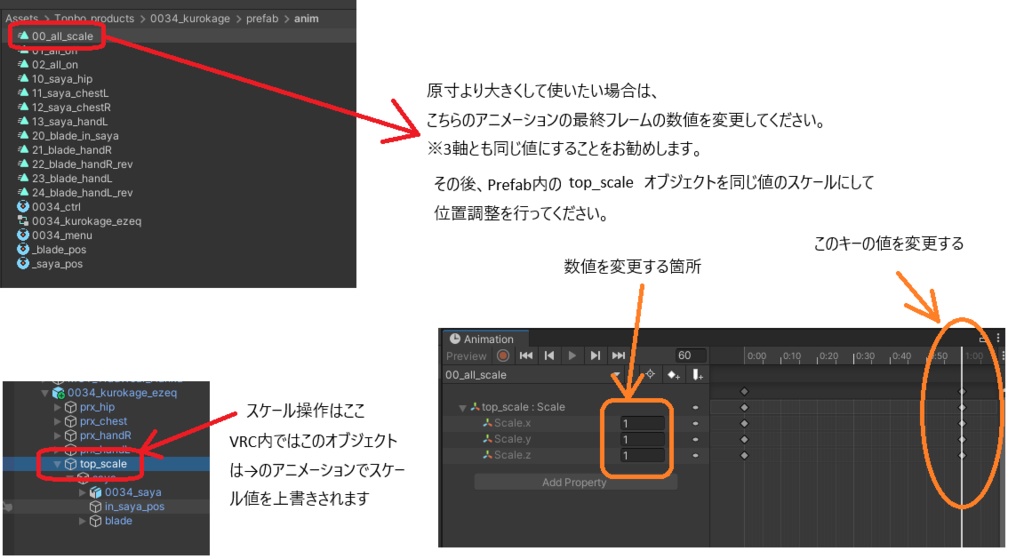Screen dimensions: 1024x559
Task: Click the 0:30 timeline ruler mark
Action: tap(865, 357)
